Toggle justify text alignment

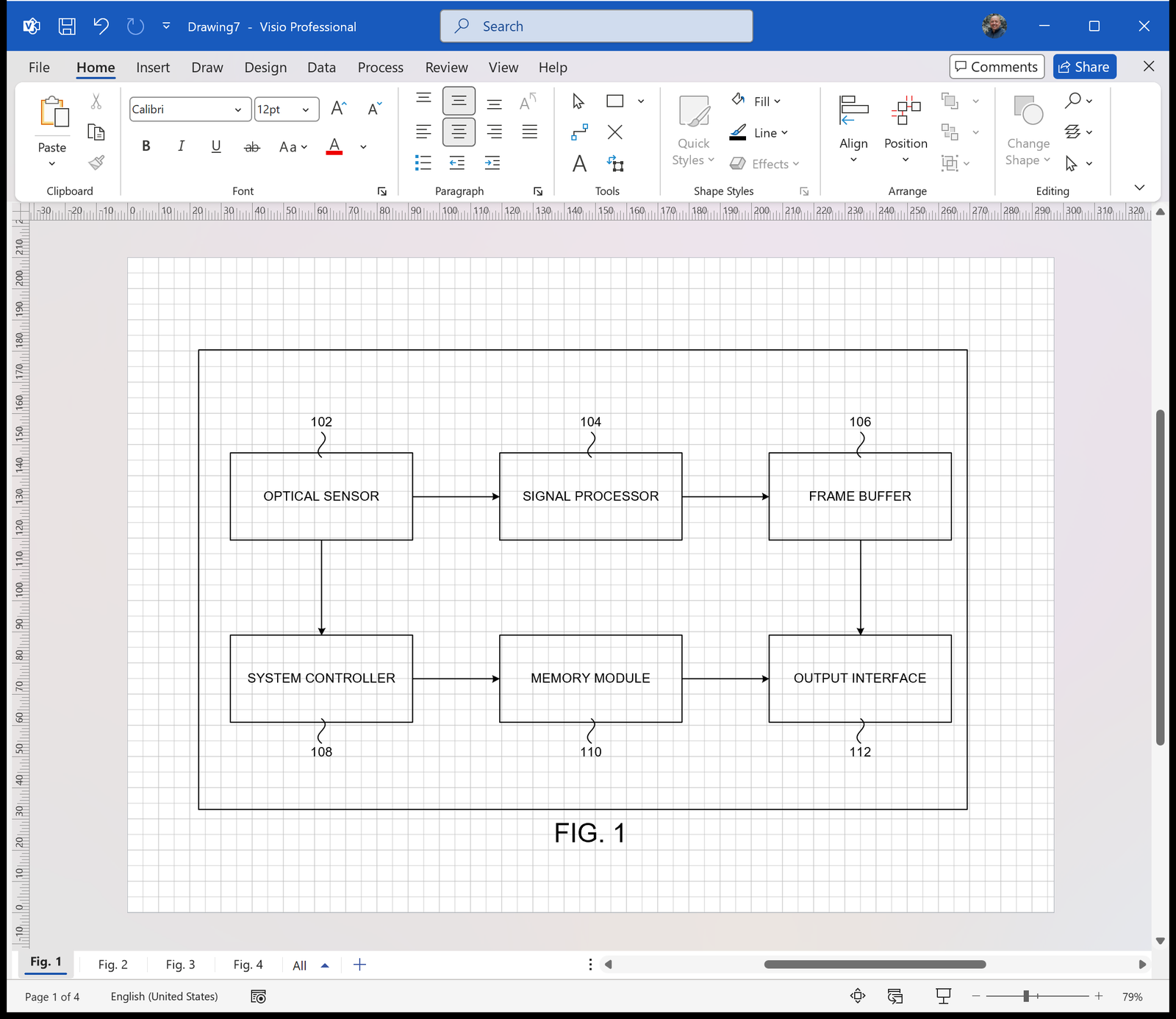coord(529,132)
